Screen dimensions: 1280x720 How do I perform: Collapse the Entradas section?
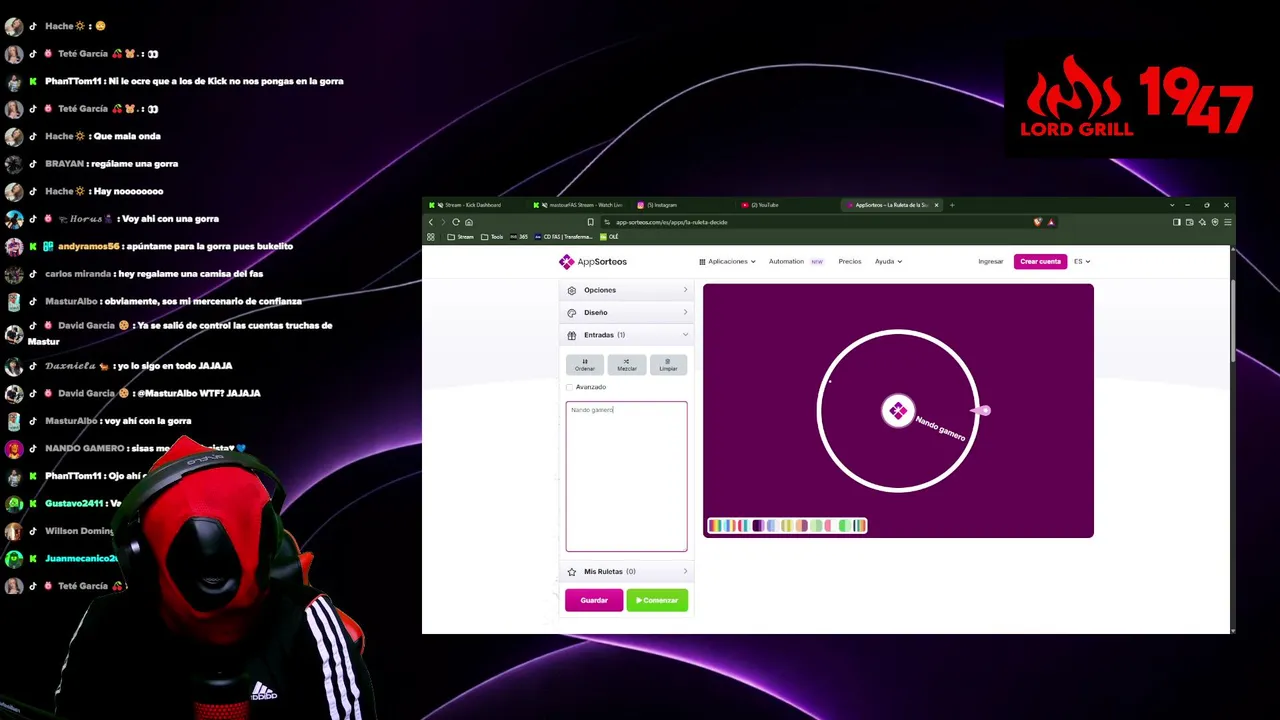pyautogui.click(x=627, y=335)
